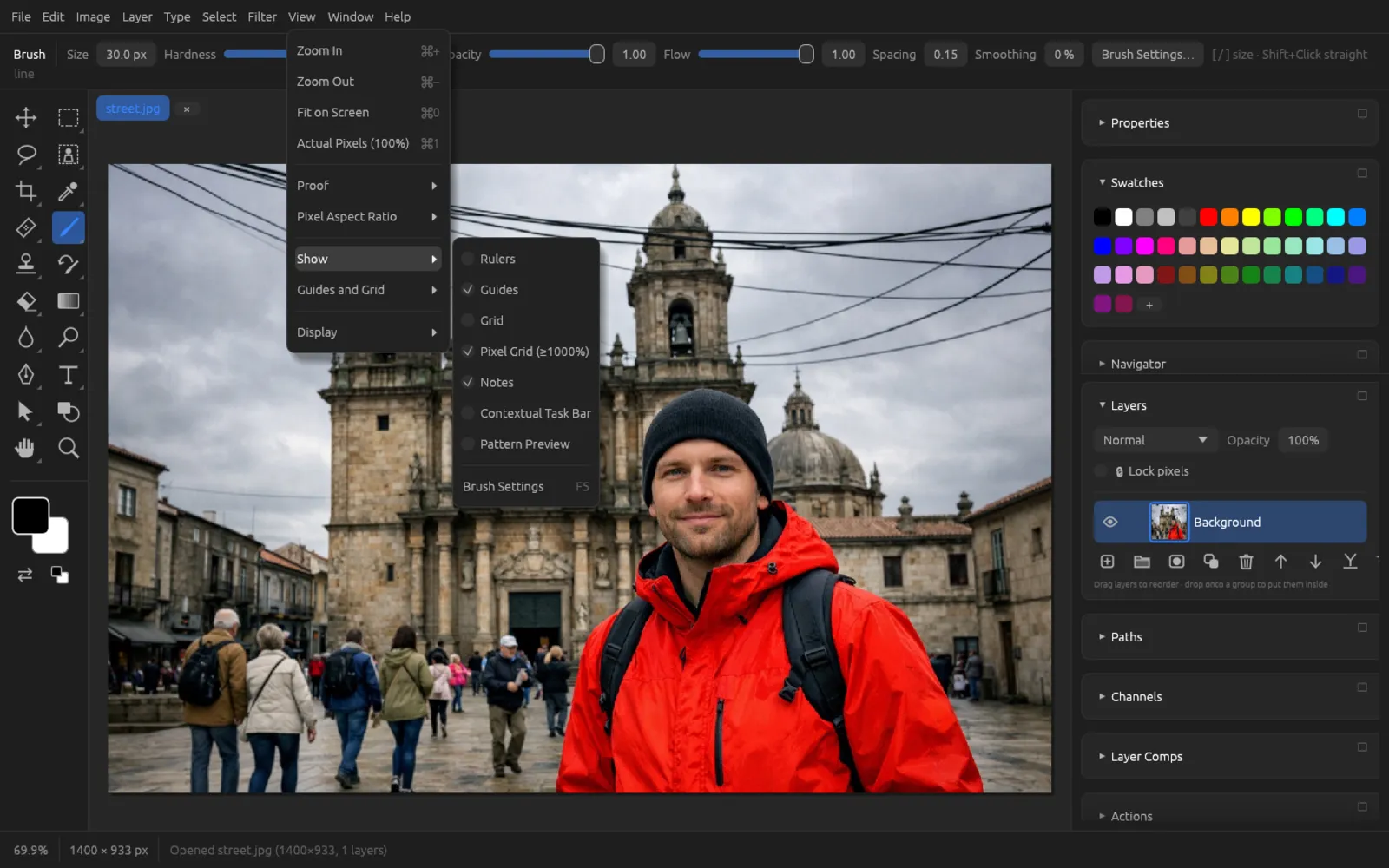Click the Brush Settings… button
This screenshot has height=868, width=1389.
(1148, 54)
